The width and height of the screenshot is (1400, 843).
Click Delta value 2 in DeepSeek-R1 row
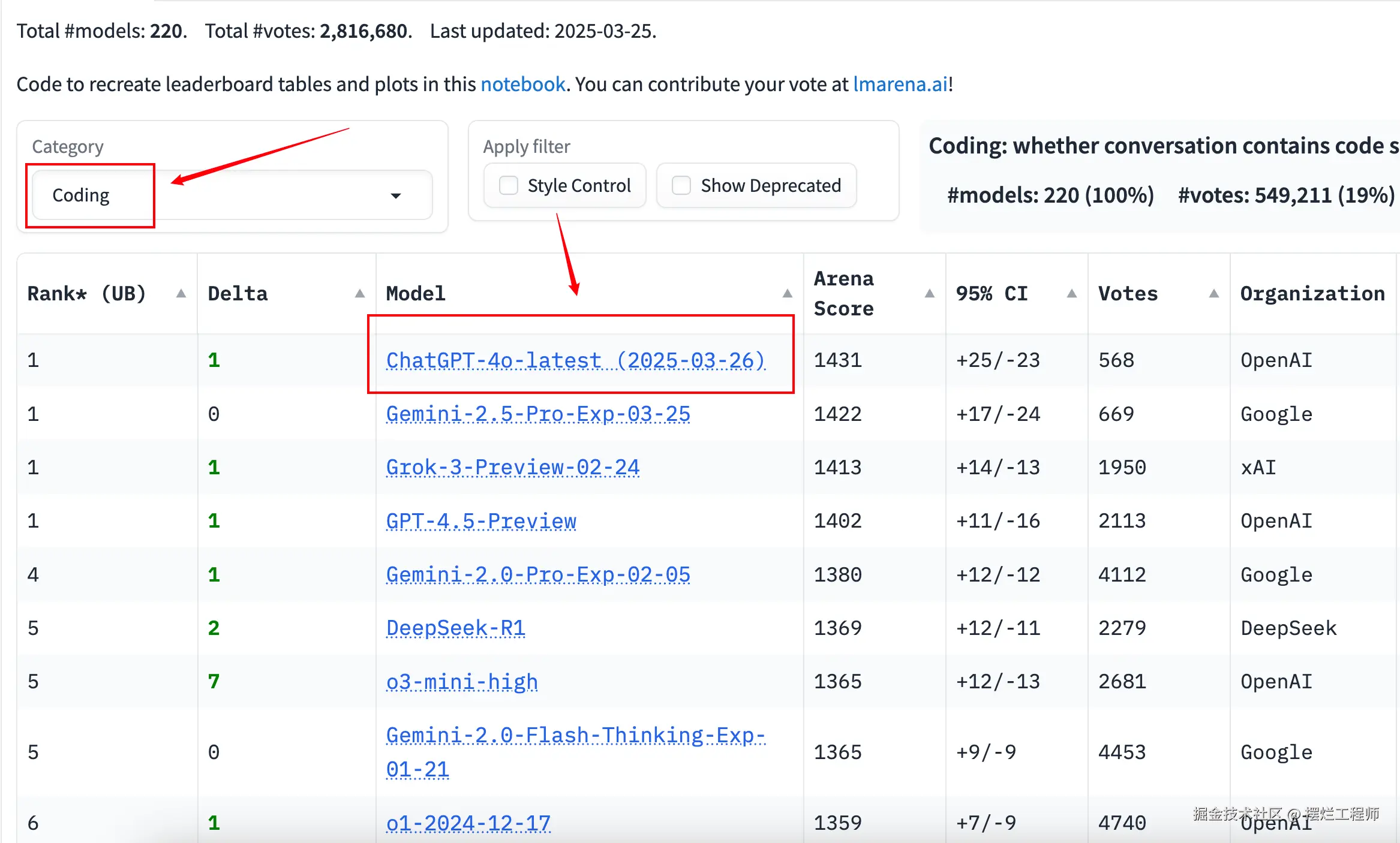coord(214,628)
